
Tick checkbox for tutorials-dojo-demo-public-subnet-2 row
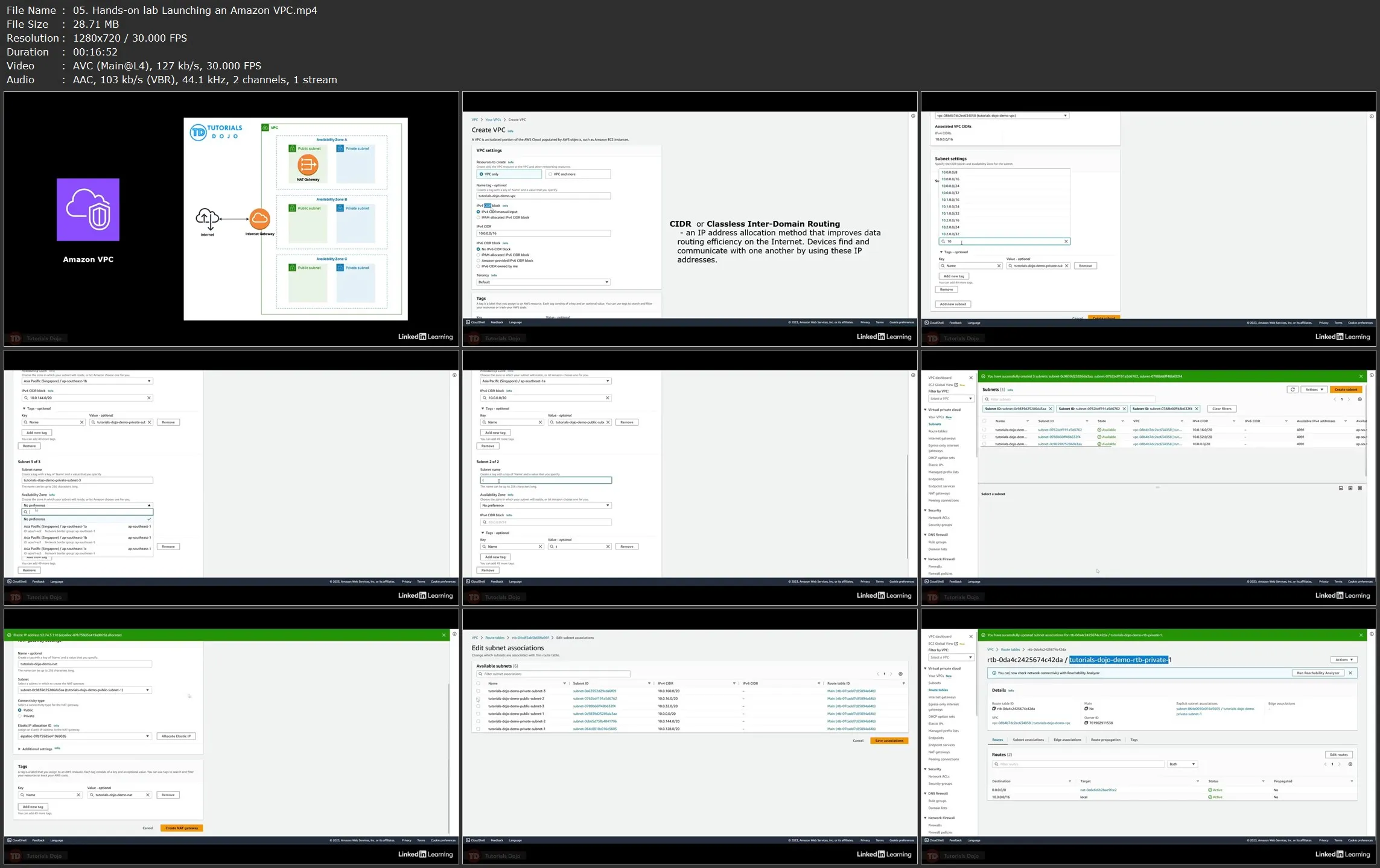479,699
